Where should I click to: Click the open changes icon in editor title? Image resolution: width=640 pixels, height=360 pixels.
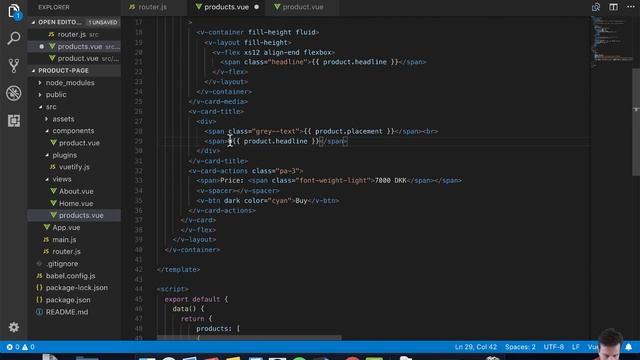(x=596, y=7)
